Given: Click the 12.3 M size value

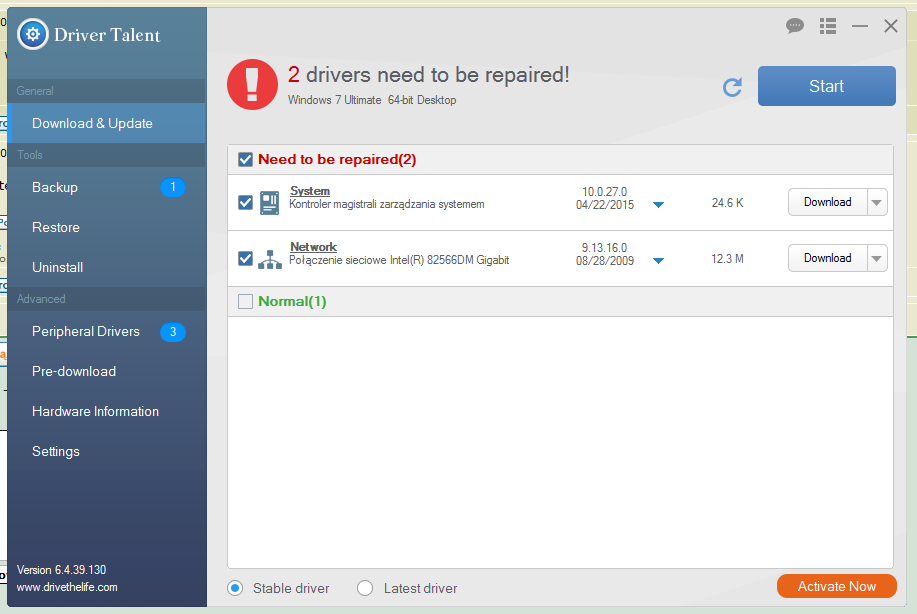Looking at the screenshot, I should pyautogui.click(x=728, y=259).
